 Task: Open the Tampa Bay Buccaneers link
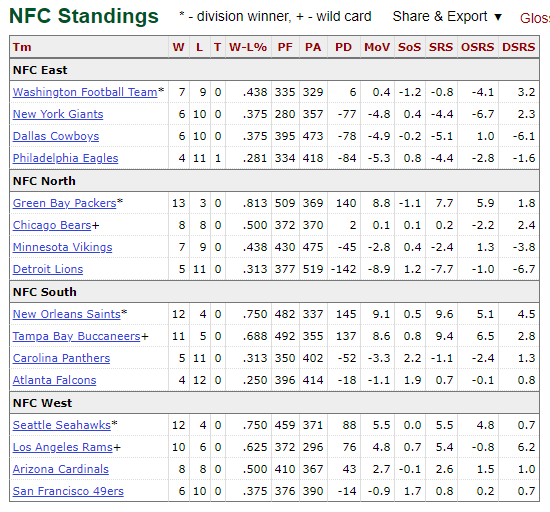(x=76, y=336)
